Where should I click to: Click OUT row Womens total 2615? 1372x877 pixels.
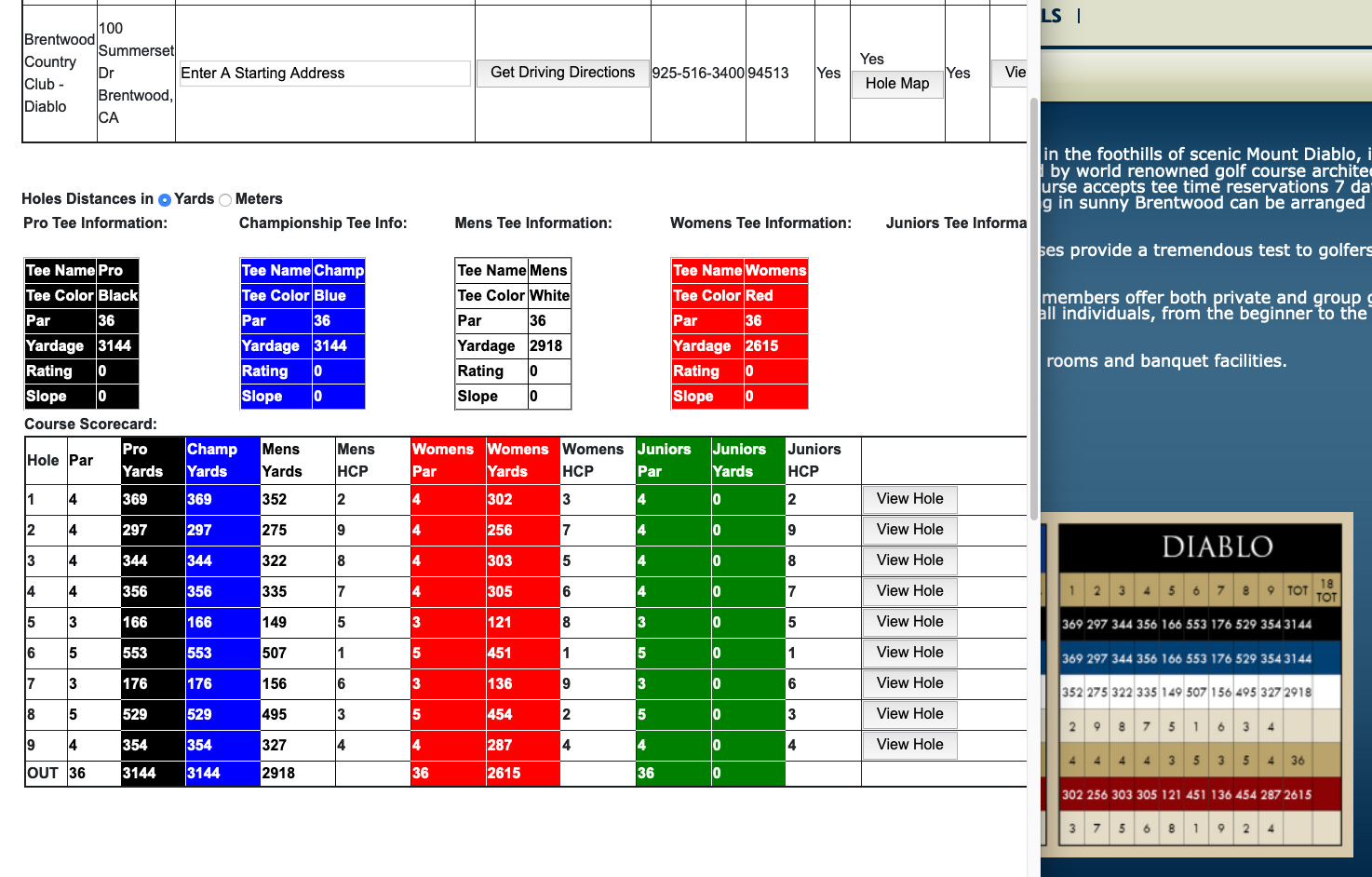click(x=504, y=774)
